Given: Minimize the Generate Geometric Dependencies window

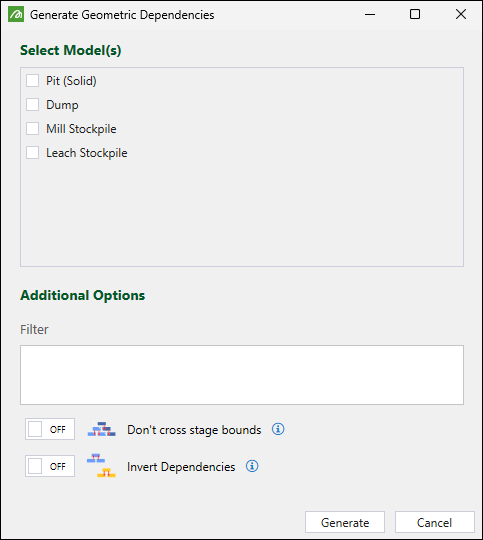Looking at the screenshot, I should tap(370, 14).
